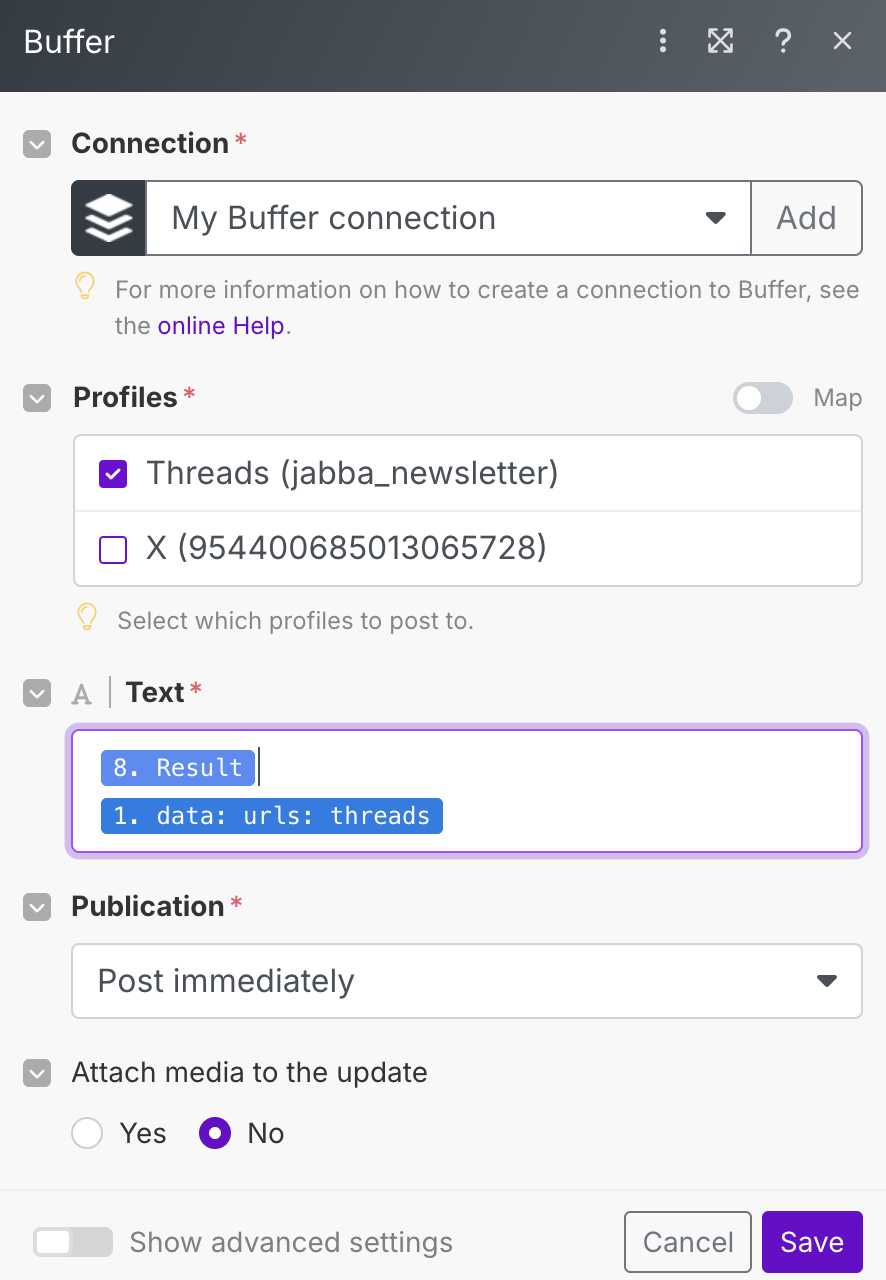Collapse the Connection section chevron
886x1280 pixels.
(37, 145)
